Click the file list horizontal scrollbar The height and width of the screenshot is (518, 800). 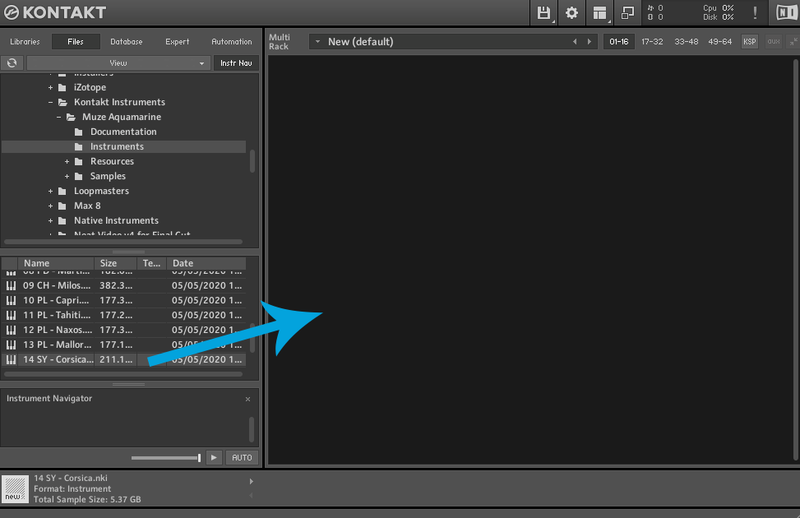point(123,374)
